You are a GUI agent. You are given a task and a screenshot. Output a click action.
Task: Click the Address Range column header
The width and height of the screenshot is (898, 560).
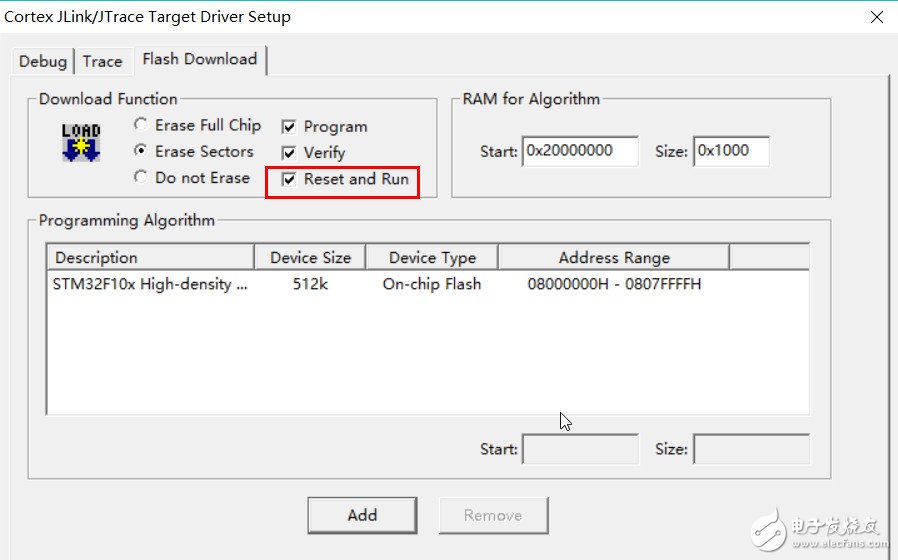coord(614,257)
